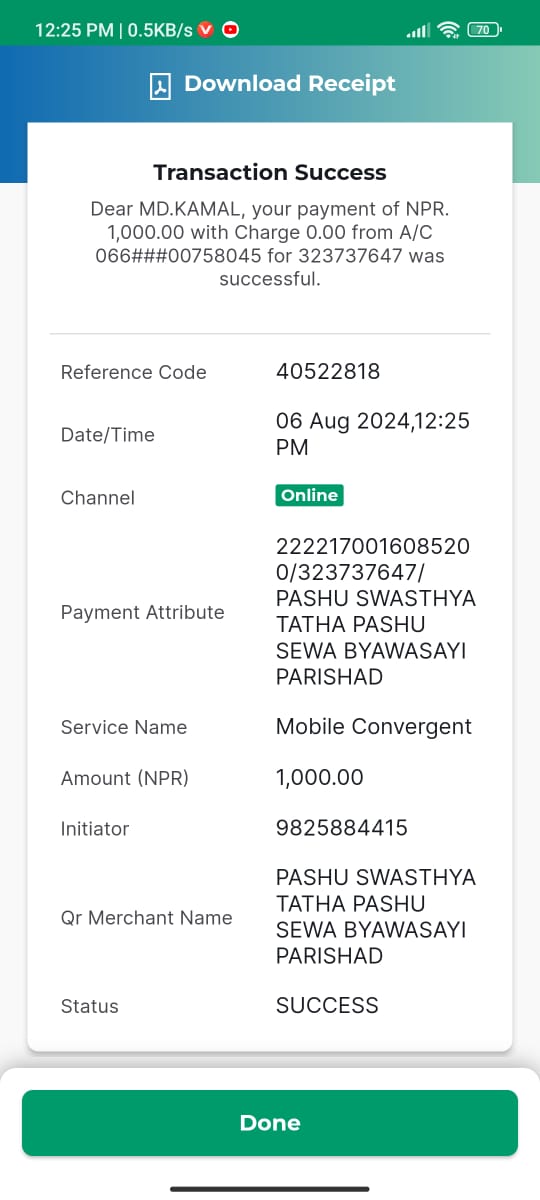Select the SUCCESS status value
Viewport: 540px width, 1200px height.
[327, 1006]
